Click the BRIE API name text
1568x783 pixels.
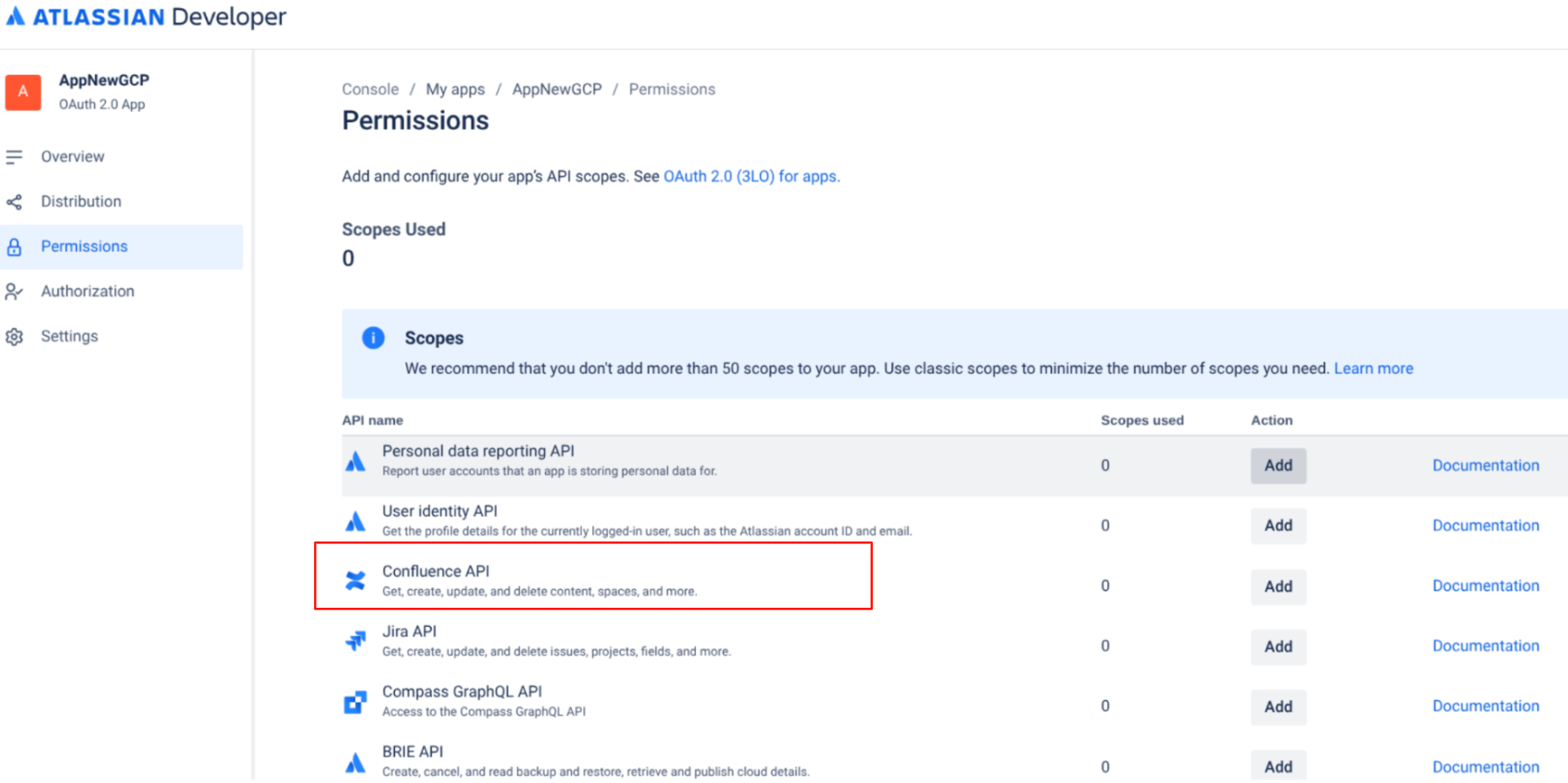[412, 752]
